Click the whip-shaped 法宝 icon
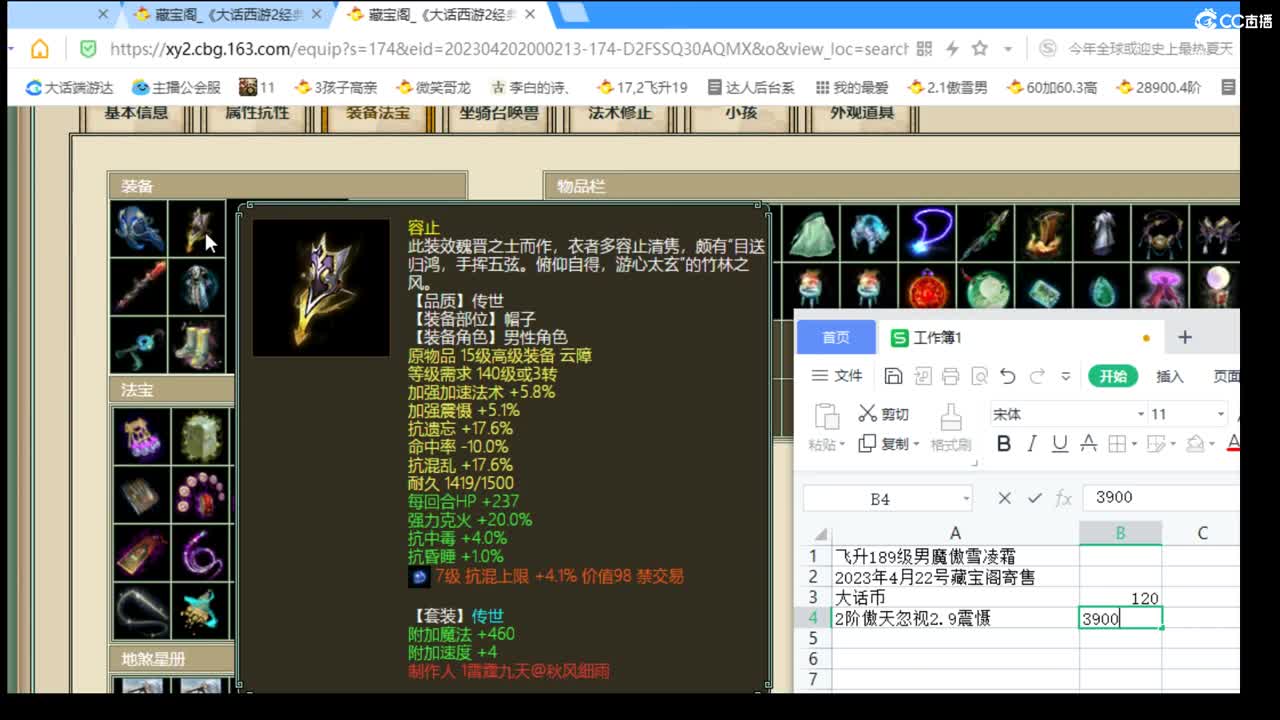 pos(141,612)
